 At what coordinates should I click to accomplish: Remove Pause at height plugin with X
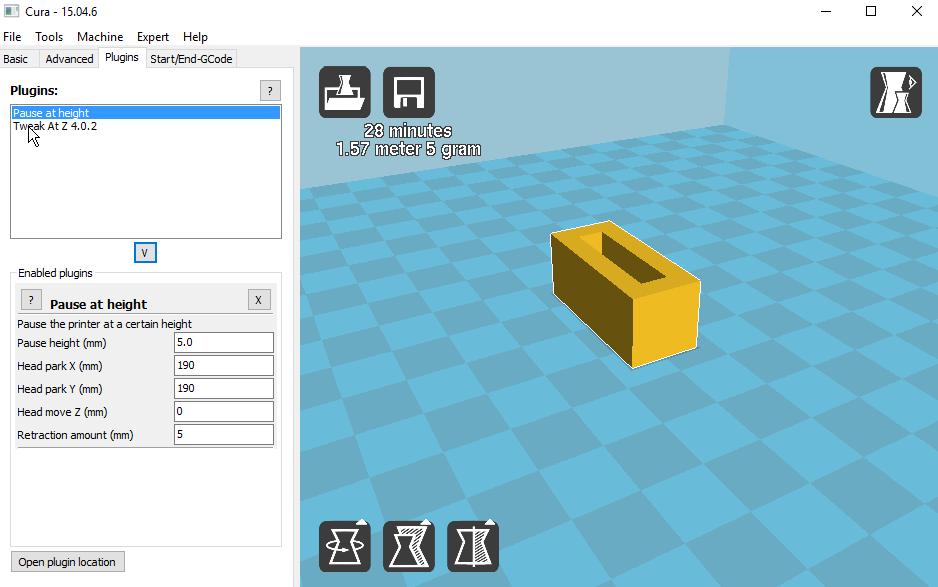point(258,300)
